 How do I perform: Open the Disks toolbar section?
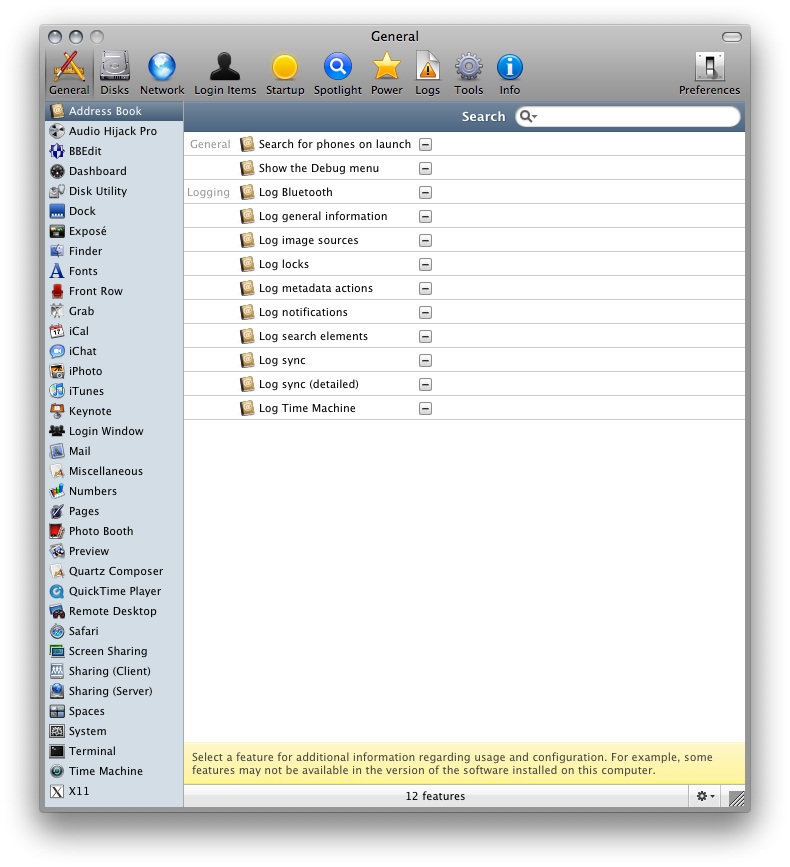click(x=114, y=74)
